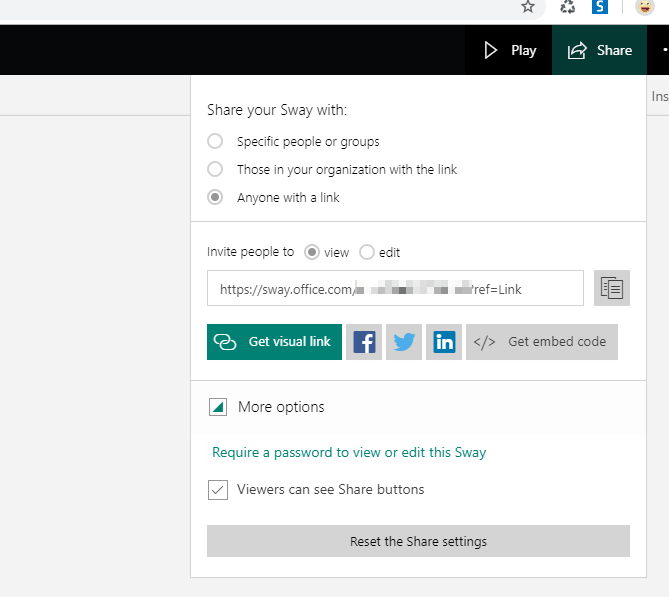Screen dimensions: 669x597
Task: Set invite permission to edit
Action: coord(367,253)
